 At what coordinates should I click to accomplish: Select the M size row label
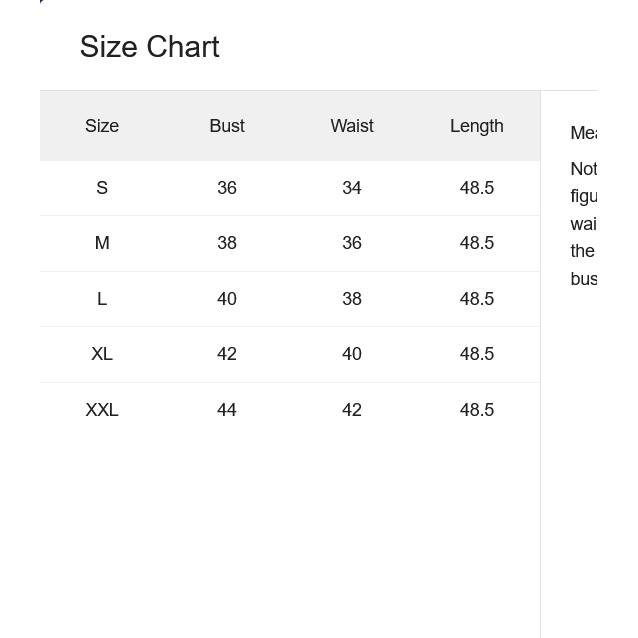(102, 243)
